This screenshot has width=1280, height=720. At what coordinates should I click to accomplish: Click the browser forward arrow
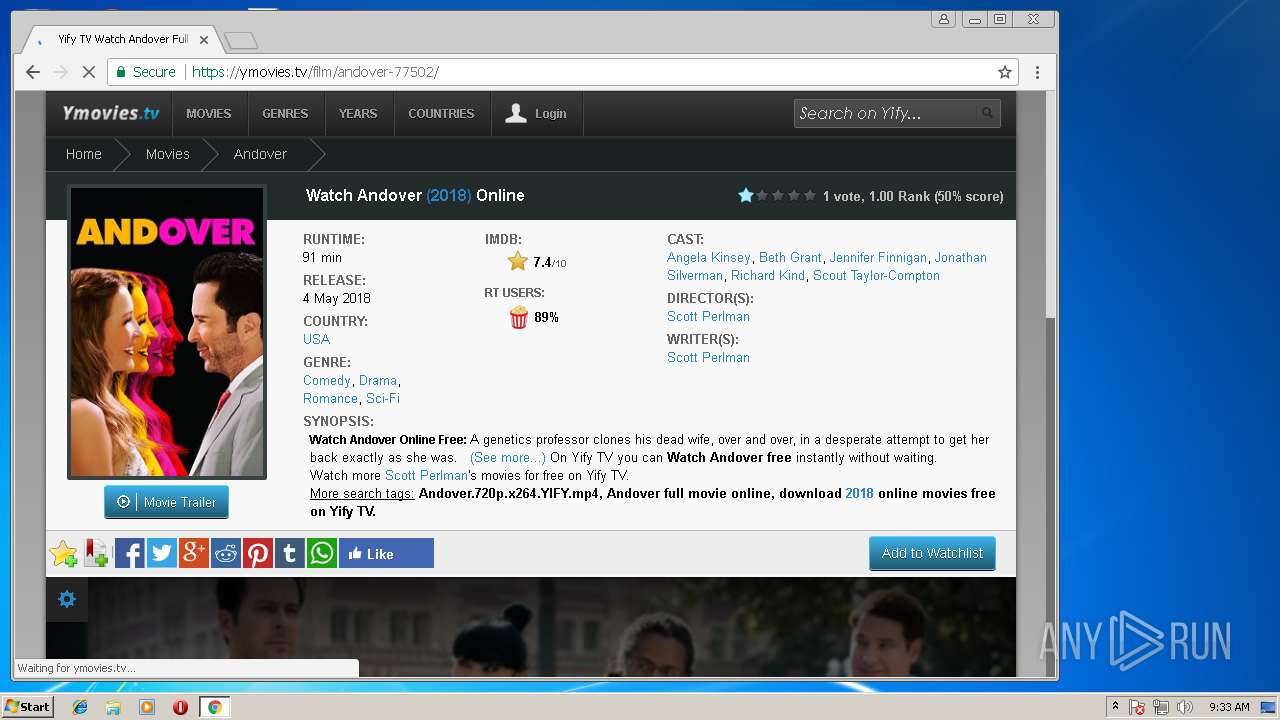coord(60,72)
